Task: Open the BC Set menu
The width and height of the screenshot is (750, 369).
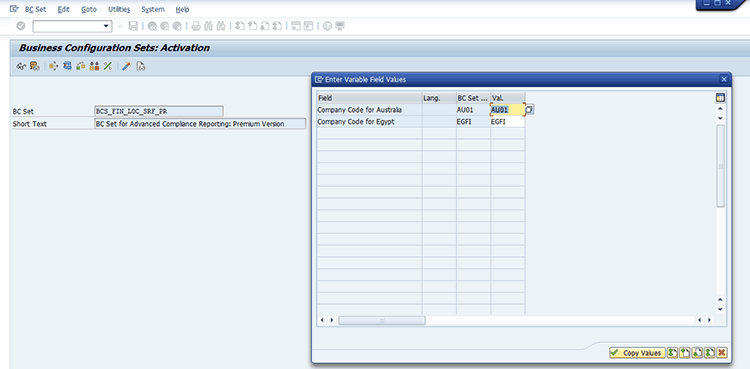Action: click(35, 9)
